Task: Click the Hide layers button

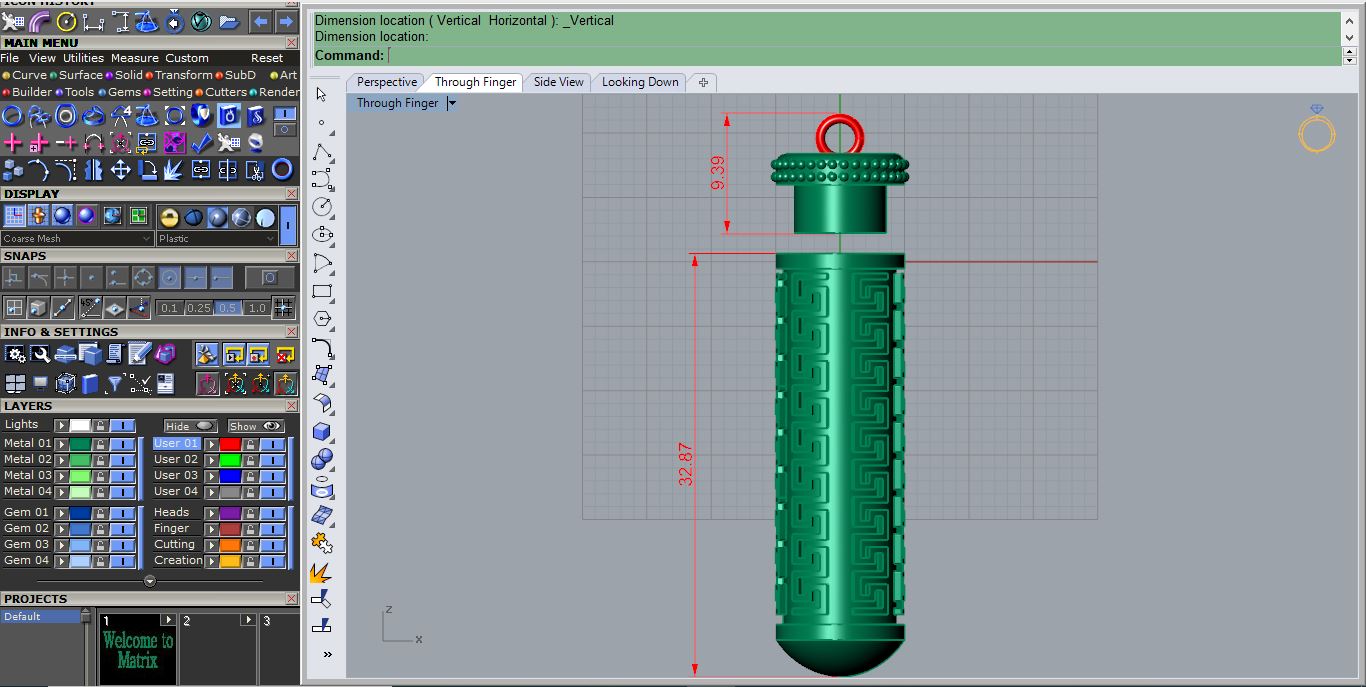Action: tap(190, 426)
